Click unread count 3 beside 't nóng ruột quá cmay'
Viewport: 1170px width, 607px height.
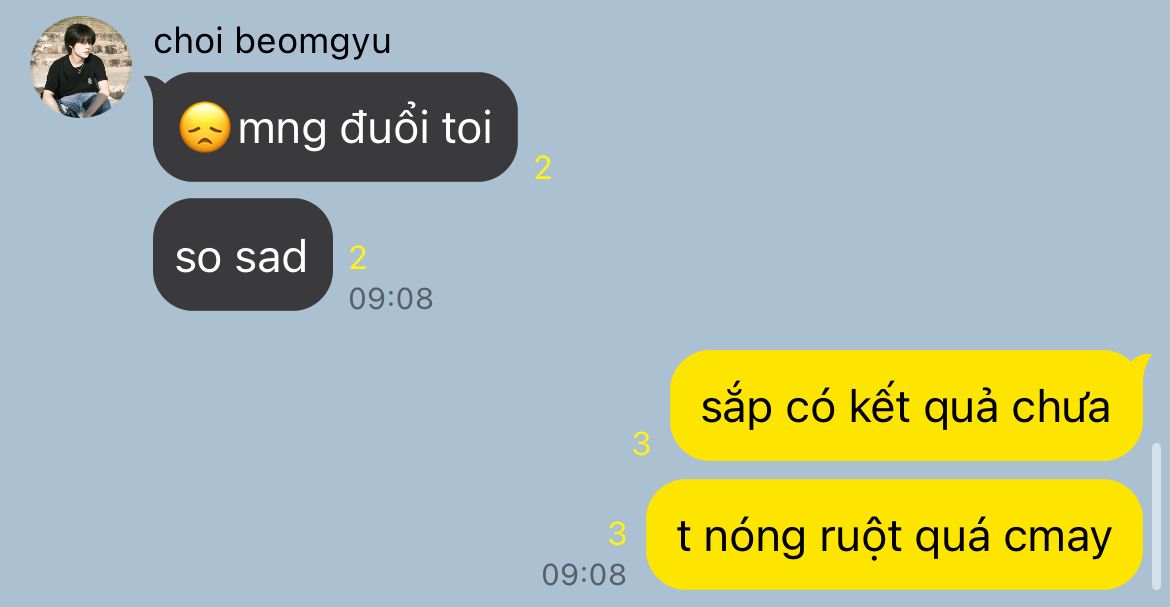[x=616, y=533]
